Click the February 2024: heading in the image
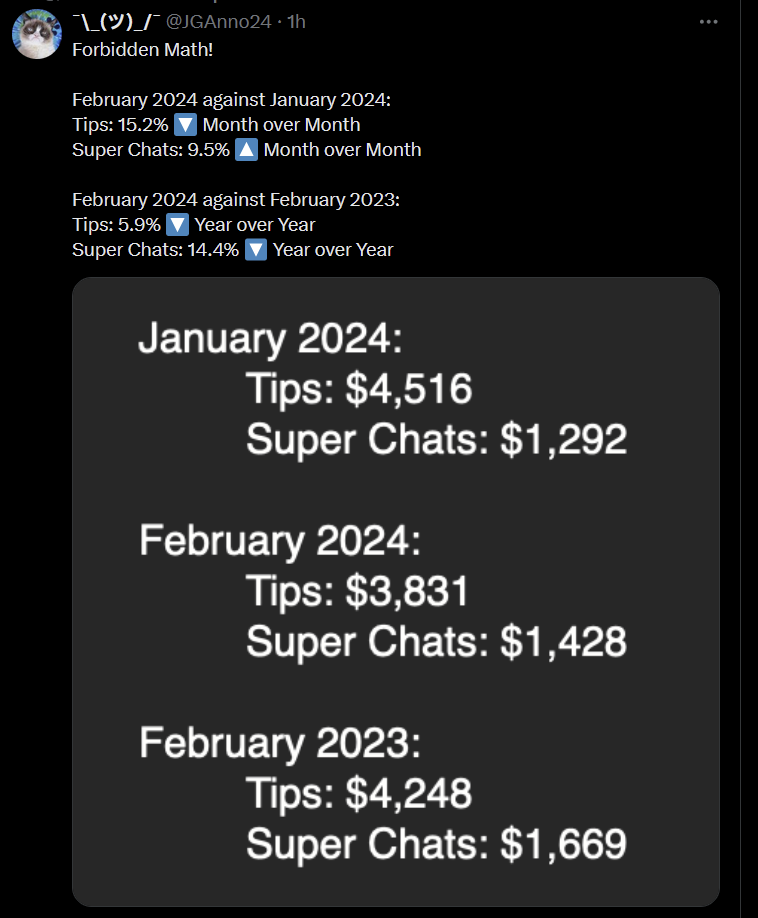This screenshot has width=758, height=918. click(x=280, y=540)
